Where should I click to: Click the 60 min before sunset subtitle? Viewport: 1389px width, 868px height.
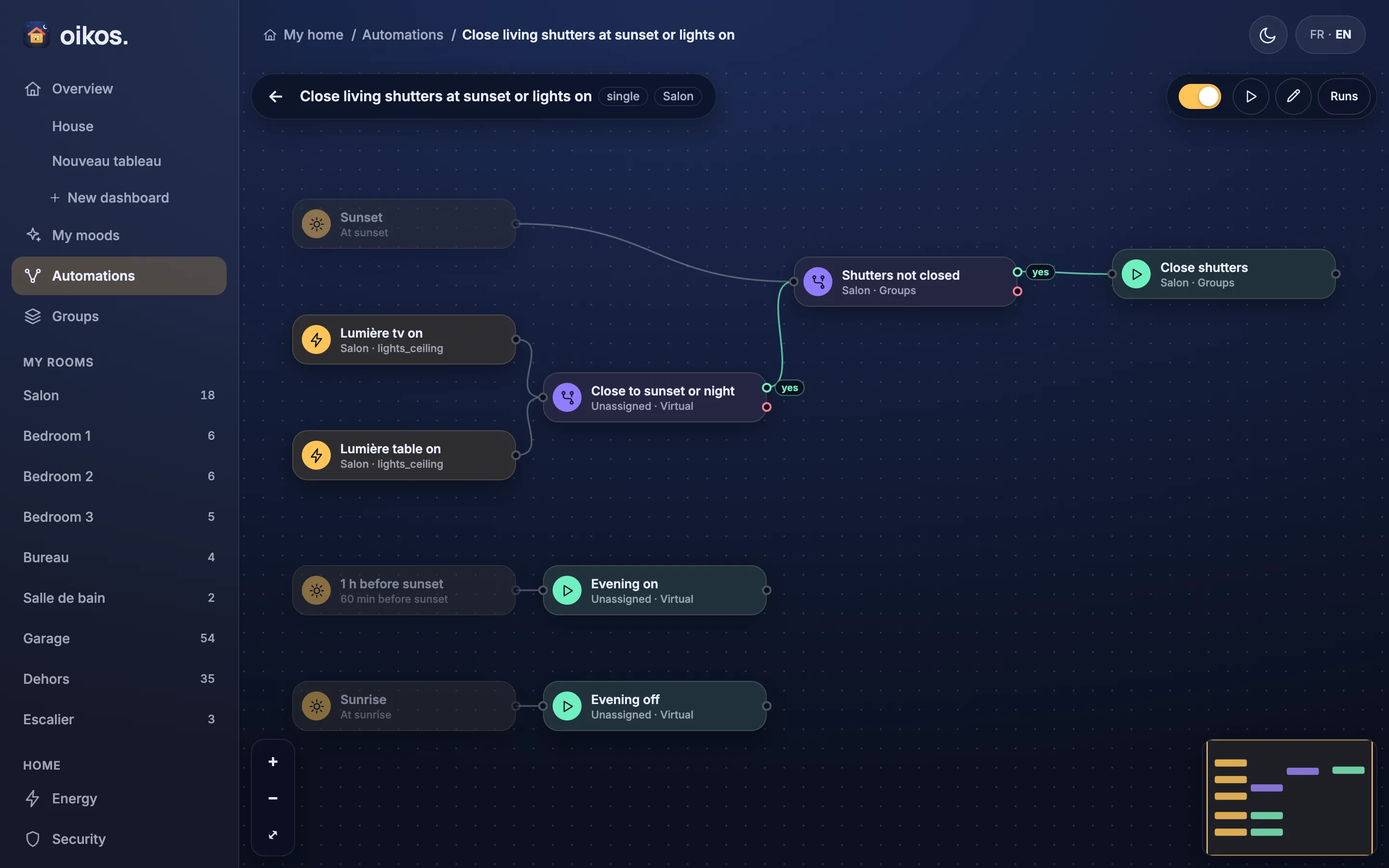tap(394, 599)
